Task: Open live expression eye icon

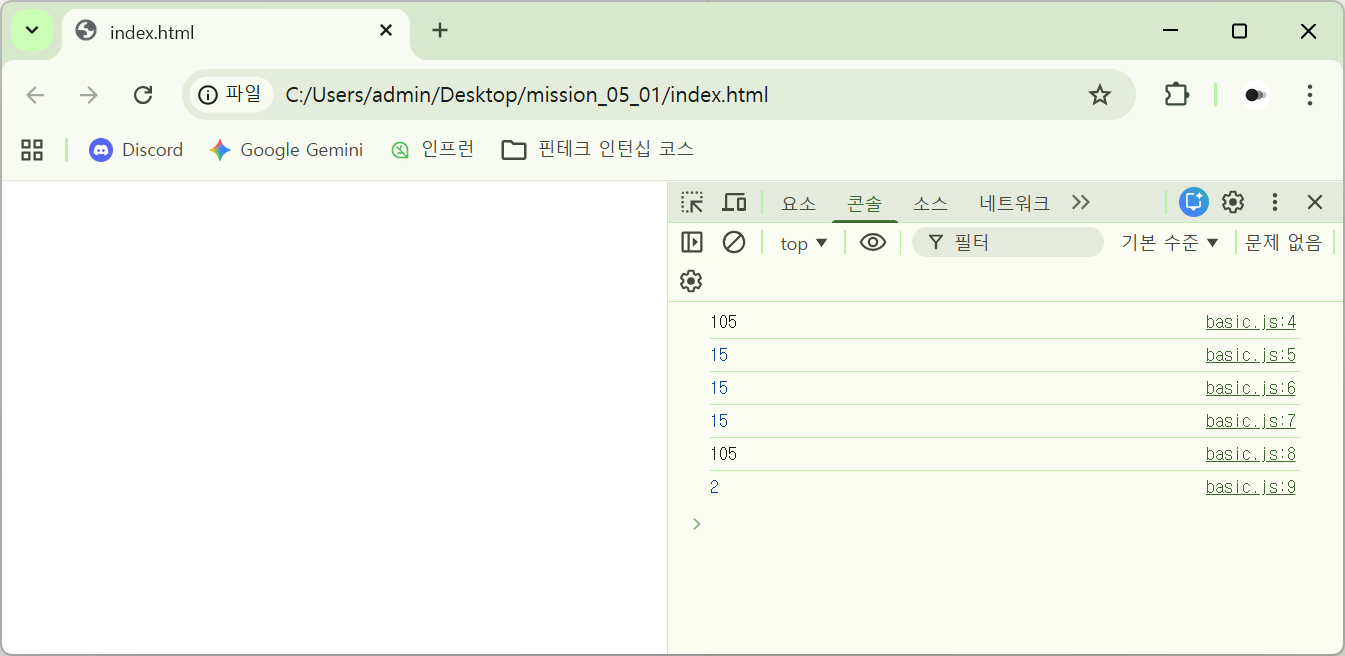Action: click(x=873, y=242)
